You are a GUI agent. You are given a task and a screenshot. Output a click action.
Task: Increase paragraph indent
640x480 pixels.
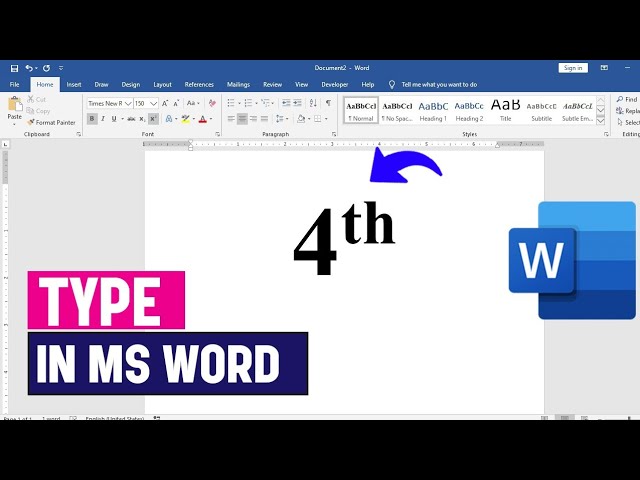(x=298, y=103)
